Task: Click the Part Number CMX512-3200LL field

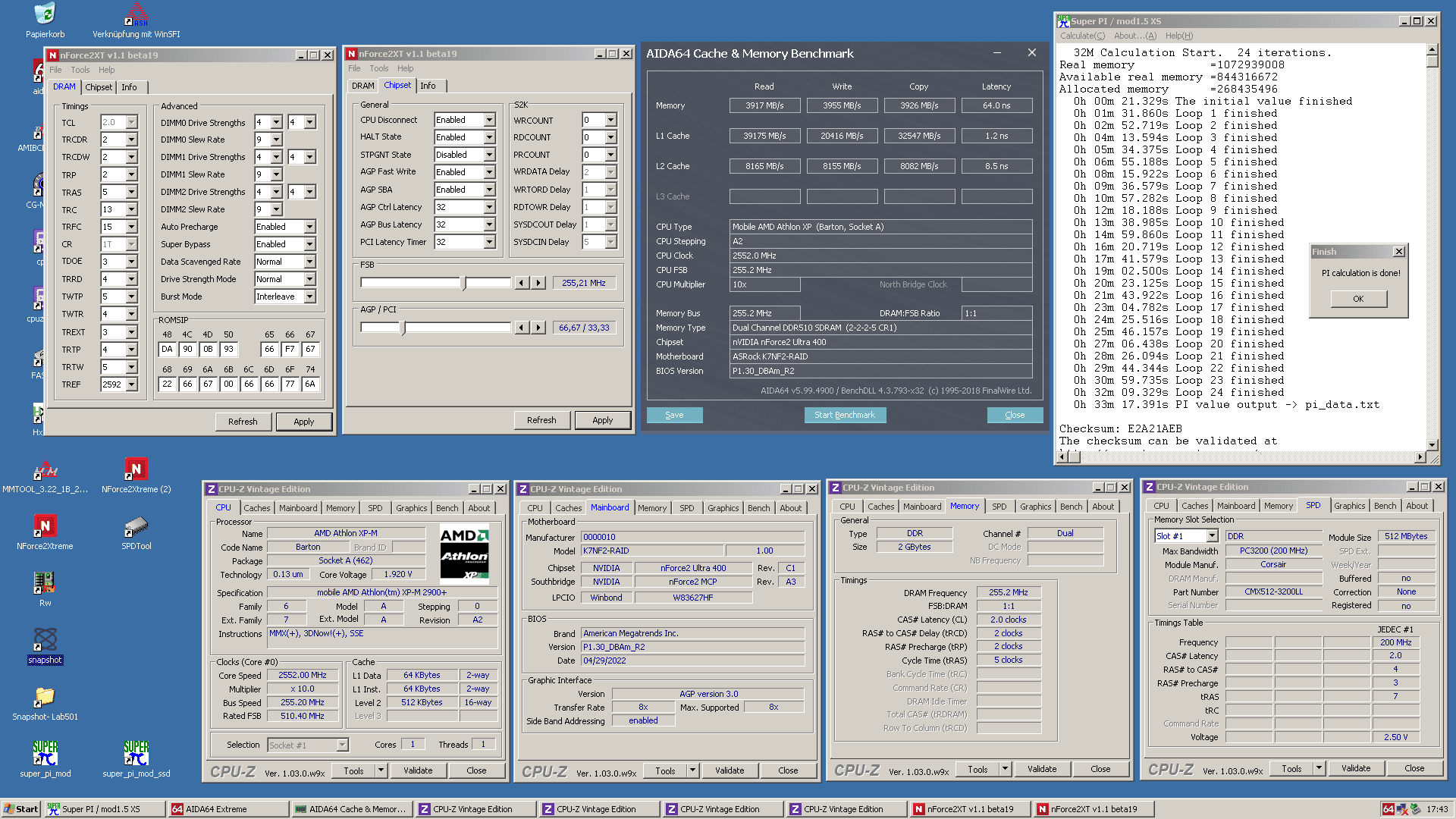Action: click(1273, 591)
